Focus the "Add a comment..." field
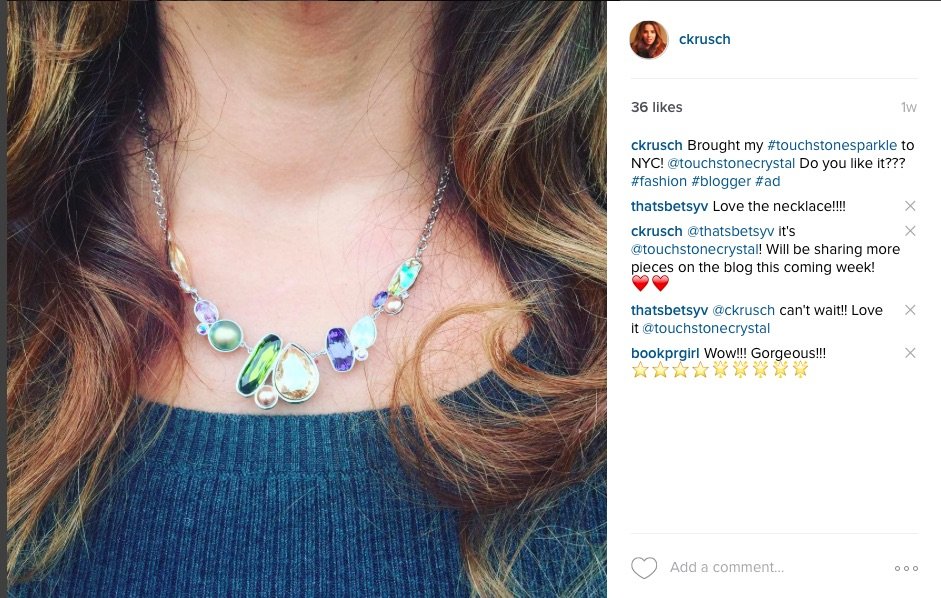 770,568
